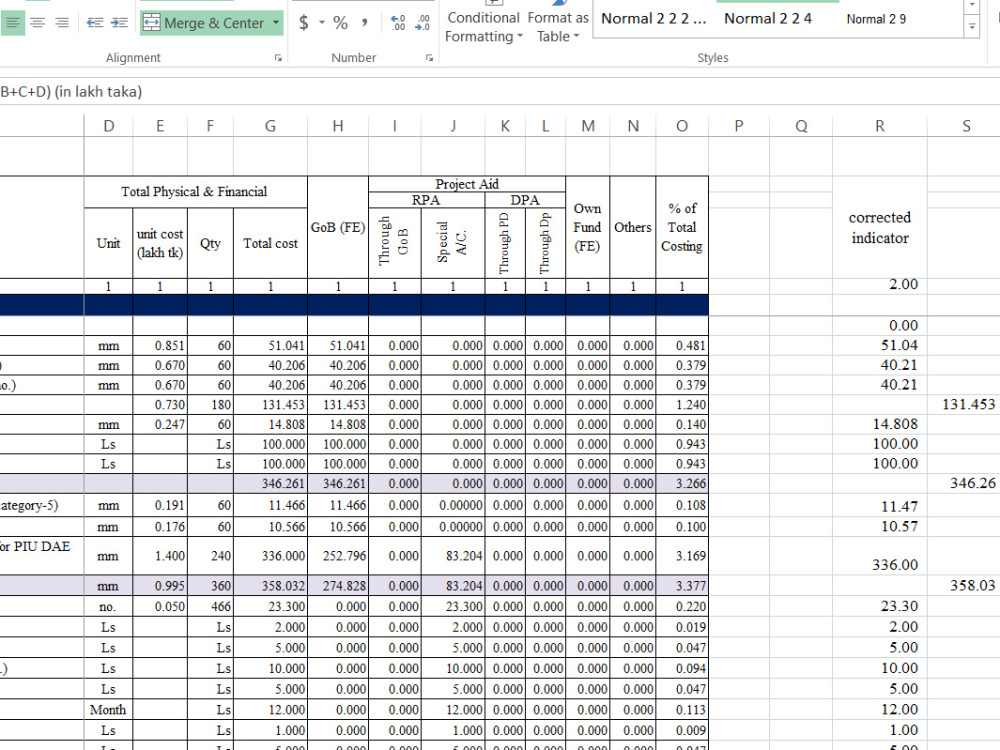Click cell 83.204 in 336.000 row
Image resolution: width=1000 pixels, height=750 pixels.
453,555
